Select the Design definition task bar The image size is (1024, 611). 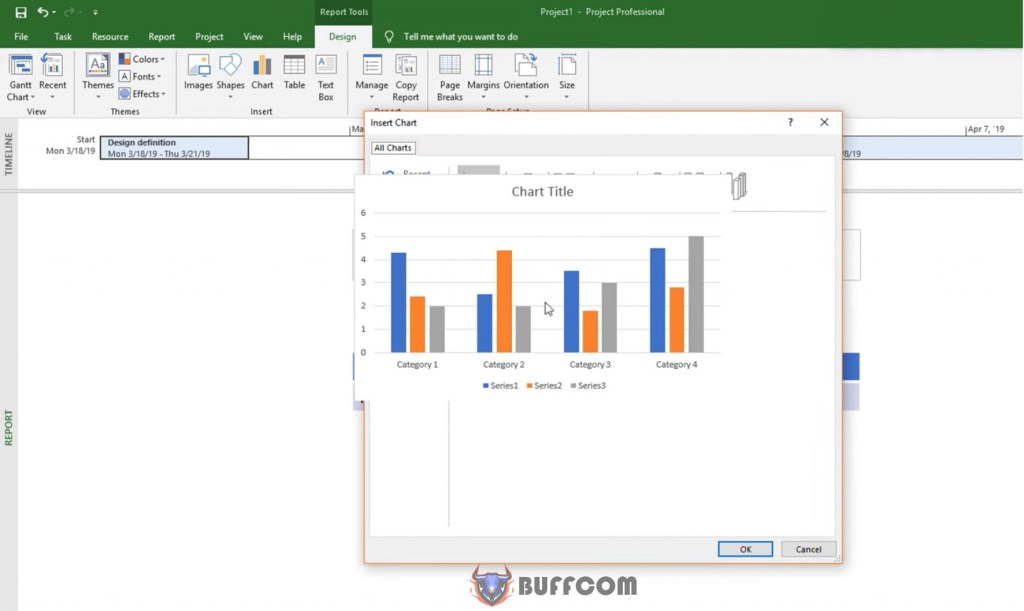click(x=175, y=147)
